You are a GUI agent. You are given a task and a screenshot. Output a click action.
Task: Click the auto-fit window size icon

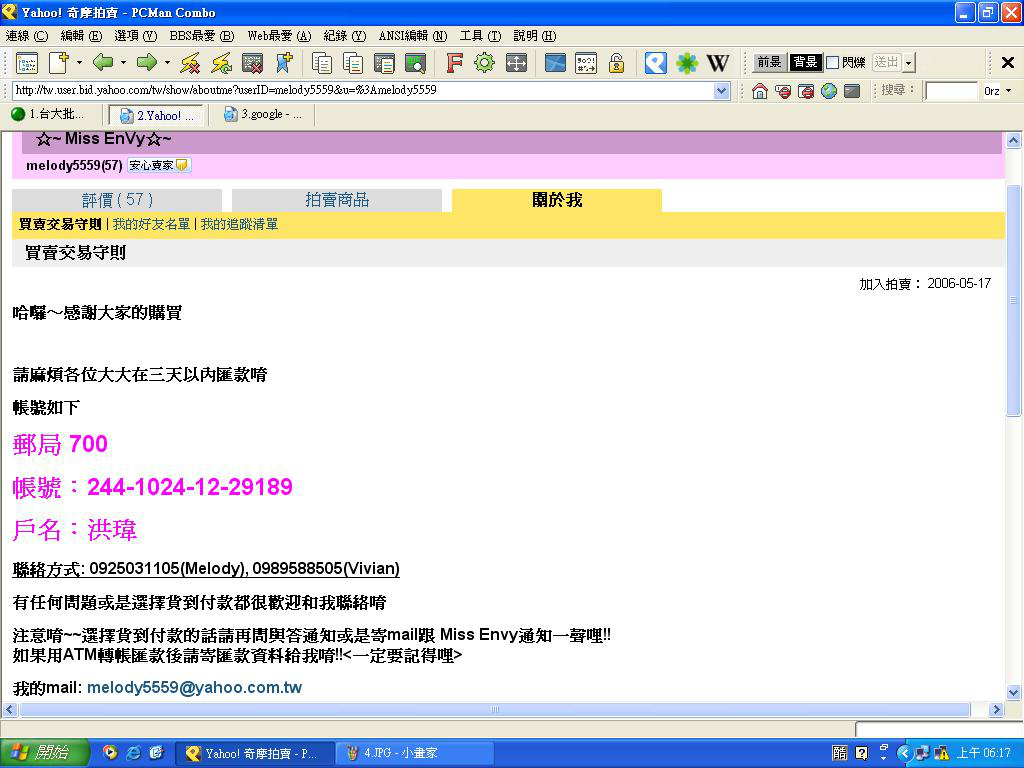point(517,63)
